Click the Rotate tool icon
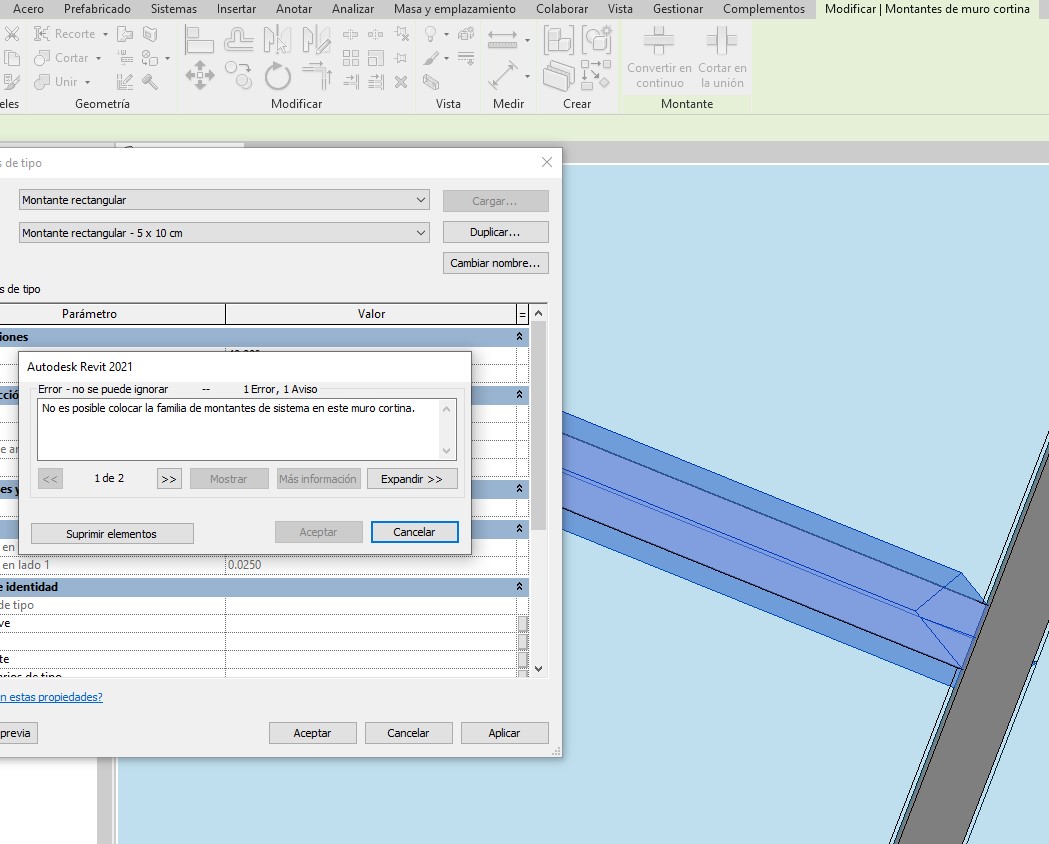 277,76
